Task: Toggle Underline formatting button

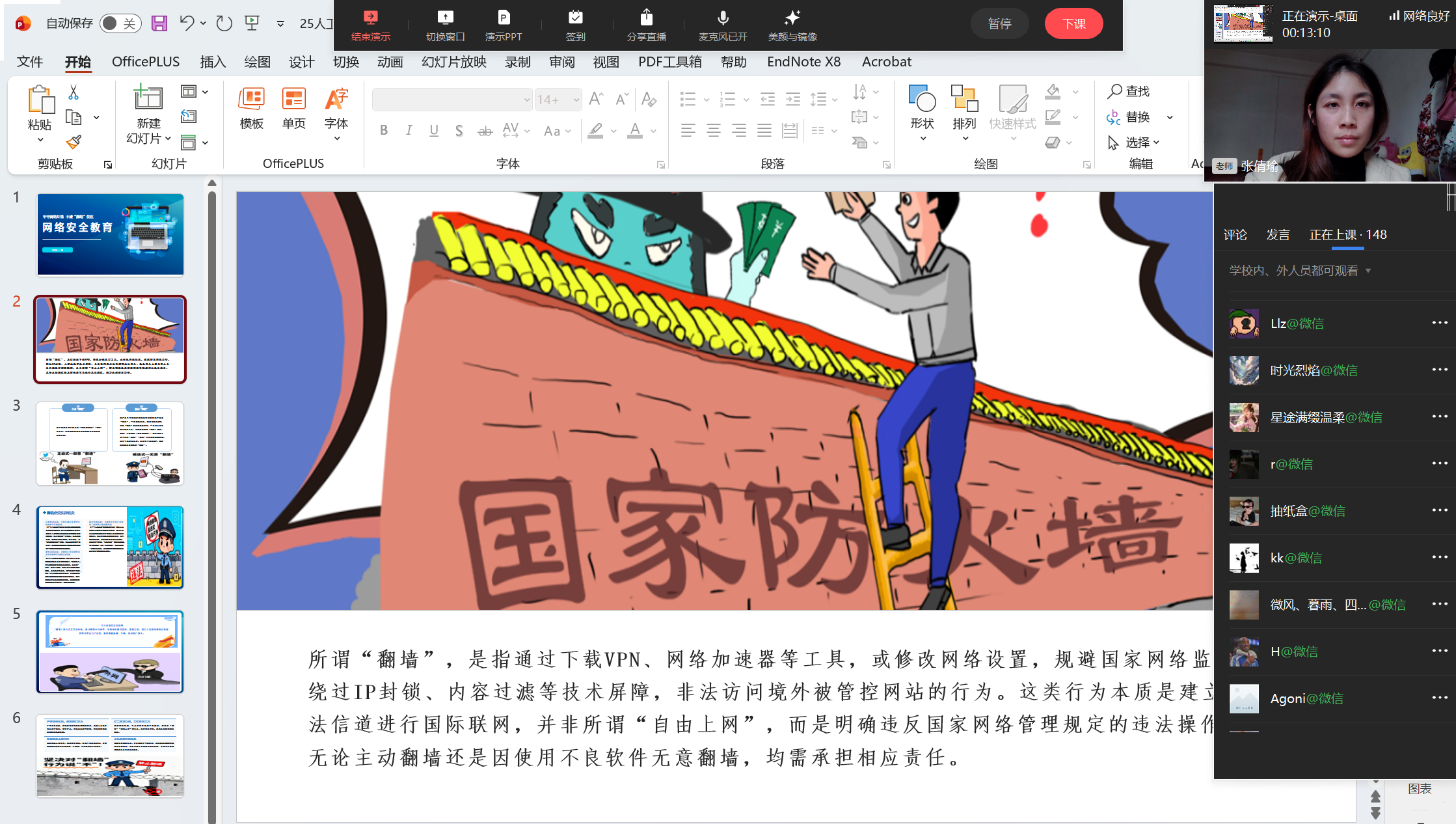Action: pos(434,131)
